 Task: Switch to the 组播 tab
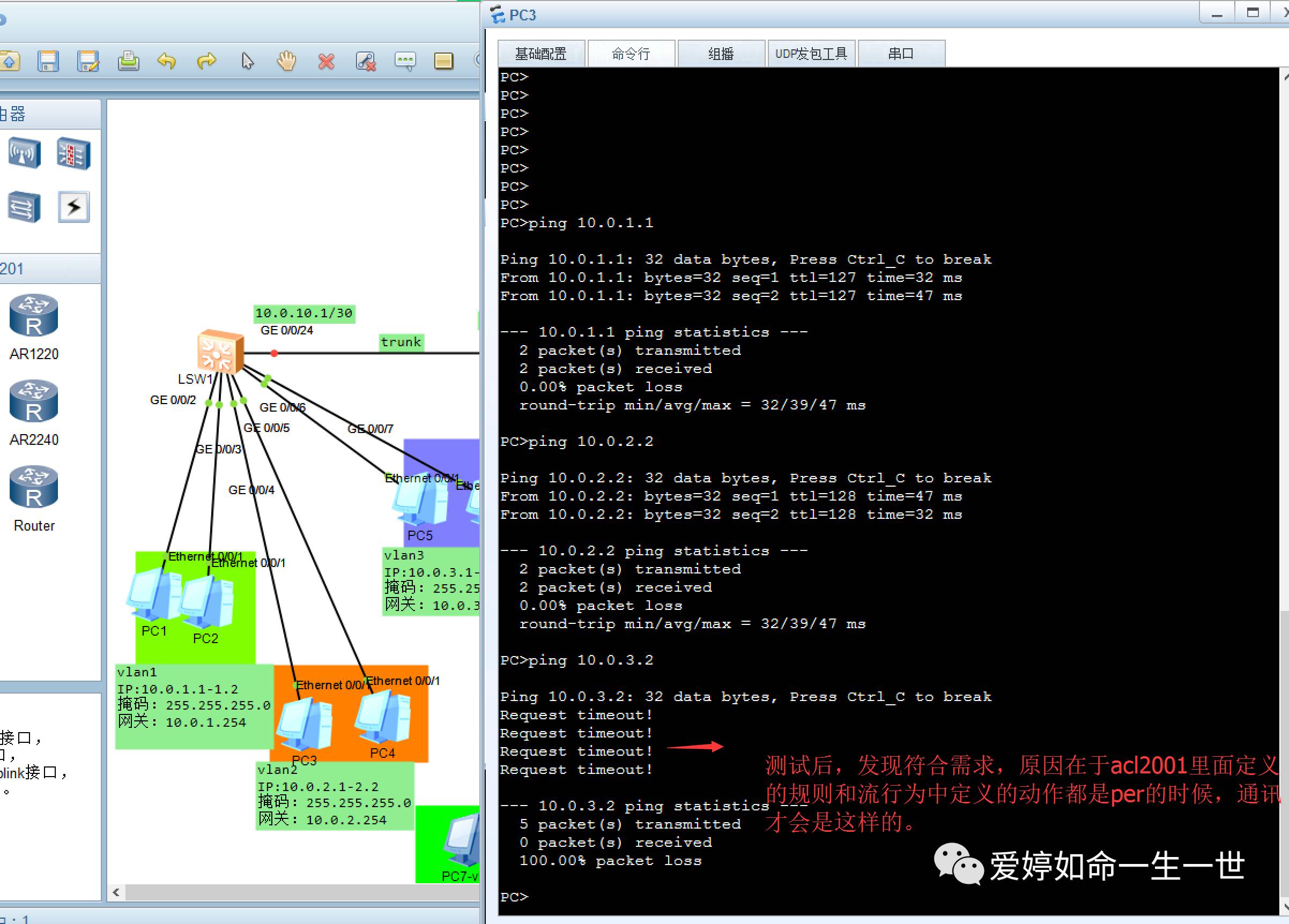[721, 54]
